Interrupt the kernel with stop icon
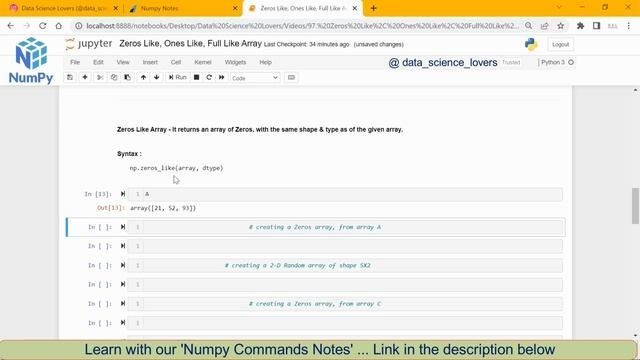The width and height of the screenshot is (640, 360). [x=196, y=77]
